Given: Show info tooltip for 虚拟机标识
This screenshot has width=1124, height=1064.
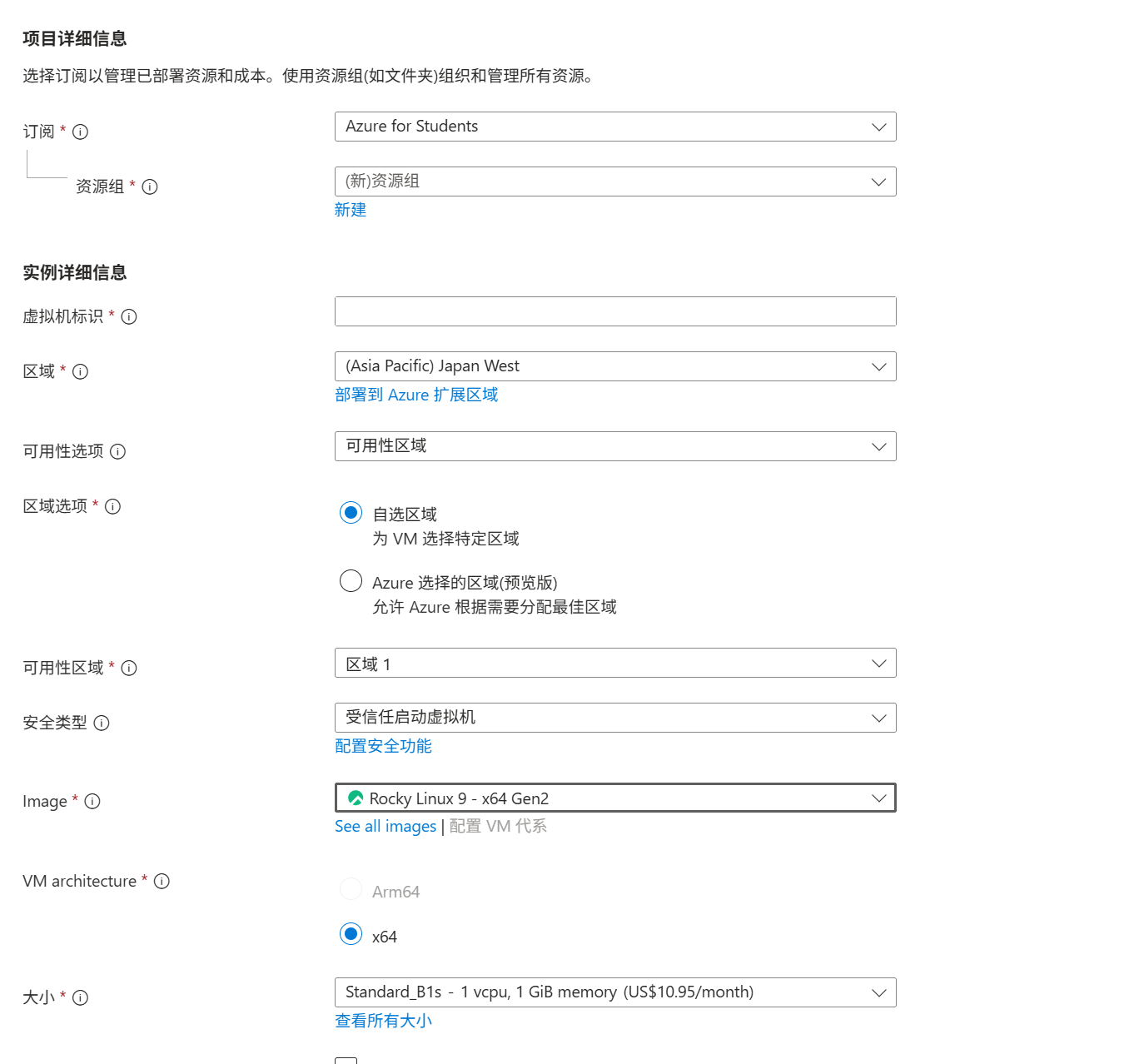Looking at the screenshot, I should pos(129,316).
